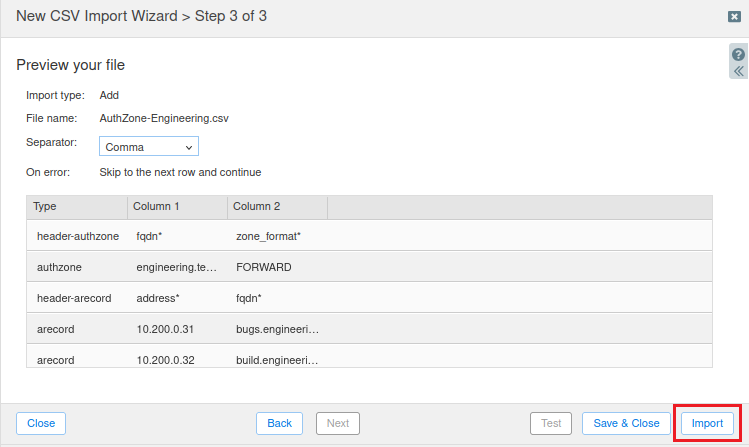Select arecord row 10.200.0.31
Viewport: 749px width, 447px height.
(369, 328)
